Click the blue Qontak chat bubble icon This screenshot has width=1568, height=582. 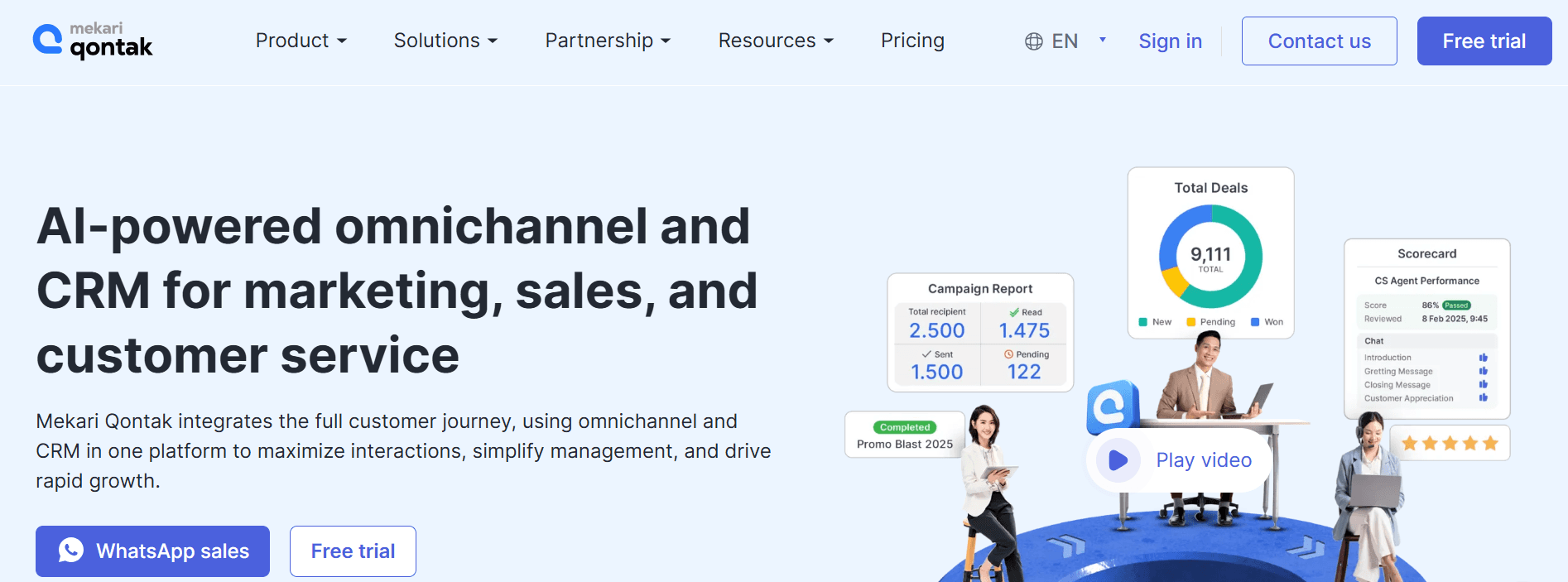(x=1113, y=406)
